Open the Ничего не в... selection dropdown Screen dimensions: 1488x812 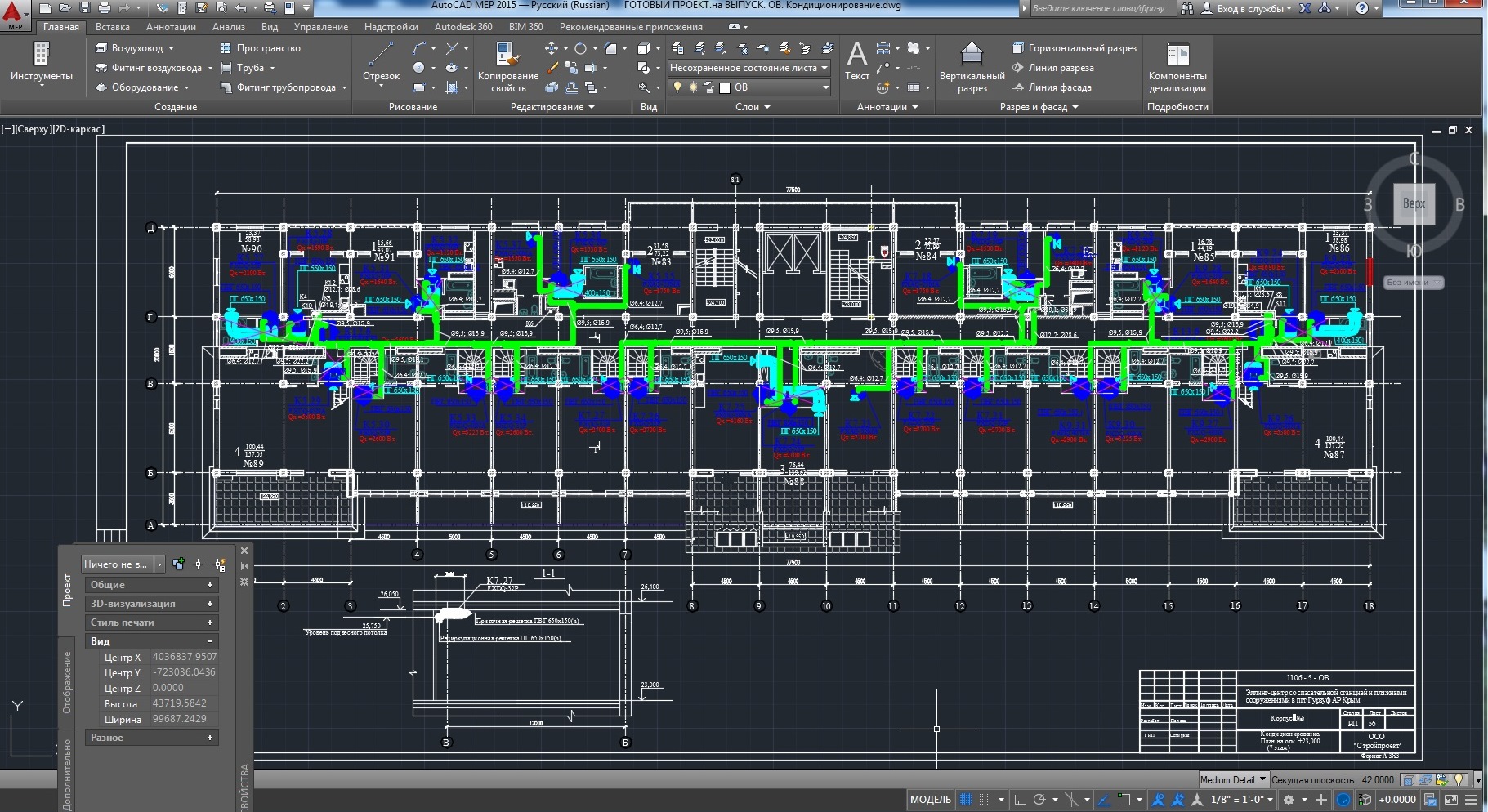coord(123,564)
